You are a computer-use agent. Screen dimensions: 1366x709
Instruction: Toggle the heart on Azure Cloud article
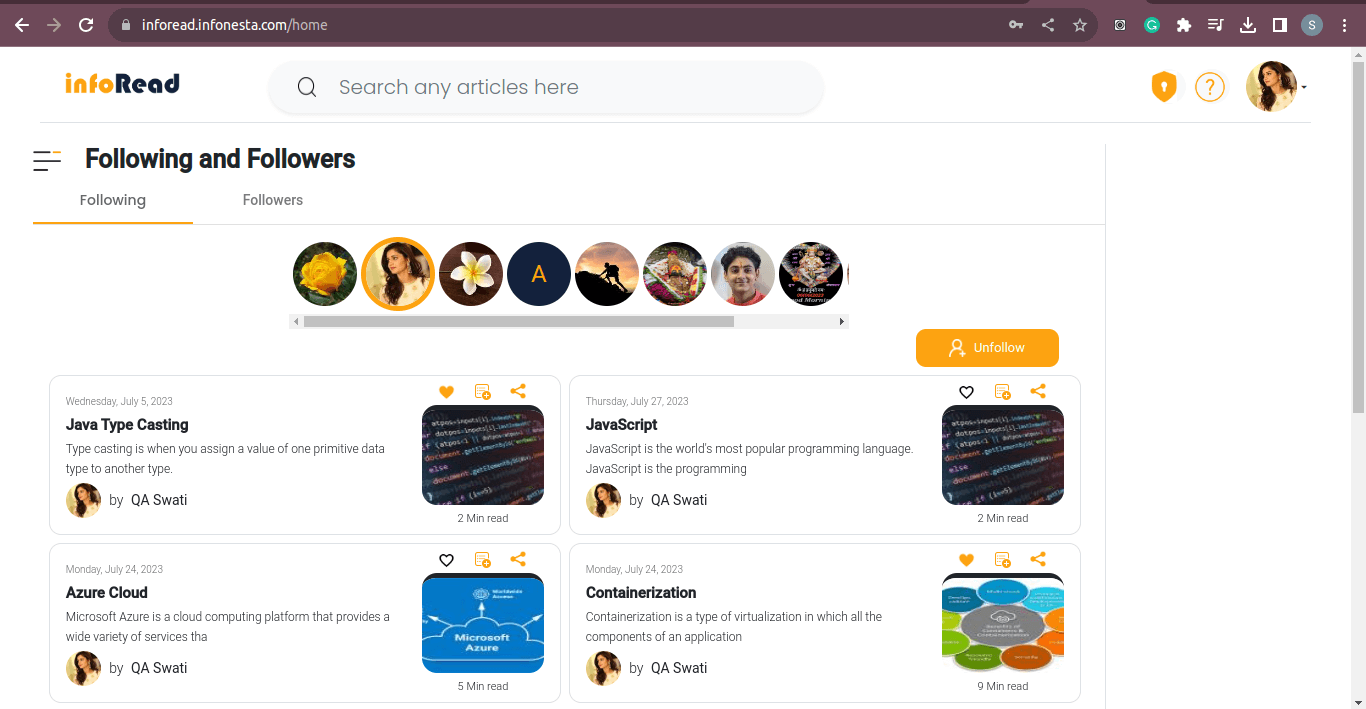click(x=446, y=560)
